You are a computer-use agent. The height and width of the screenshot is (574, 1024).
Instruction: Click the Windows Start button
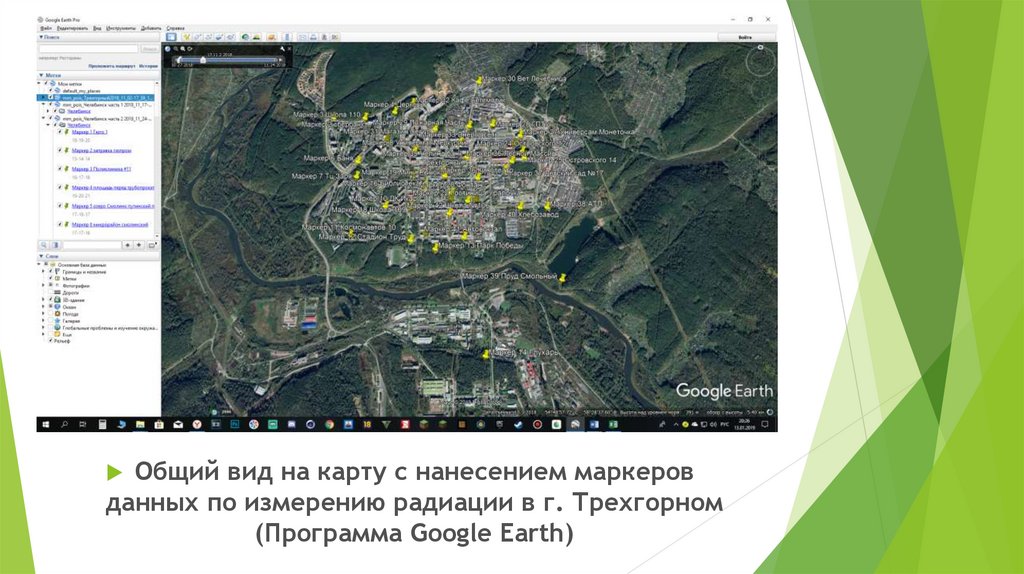[45, 424]
